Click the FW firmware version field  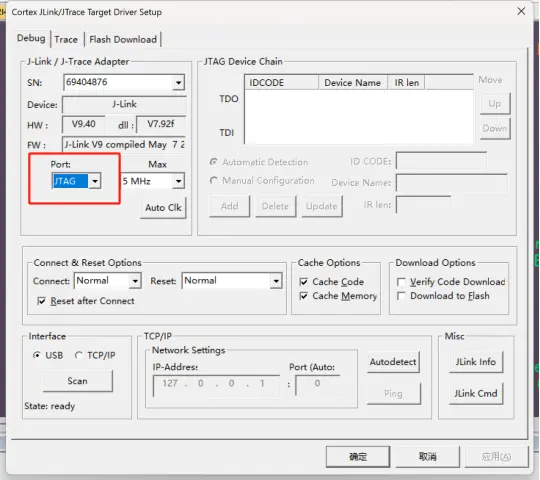click(x=124, y=144)
